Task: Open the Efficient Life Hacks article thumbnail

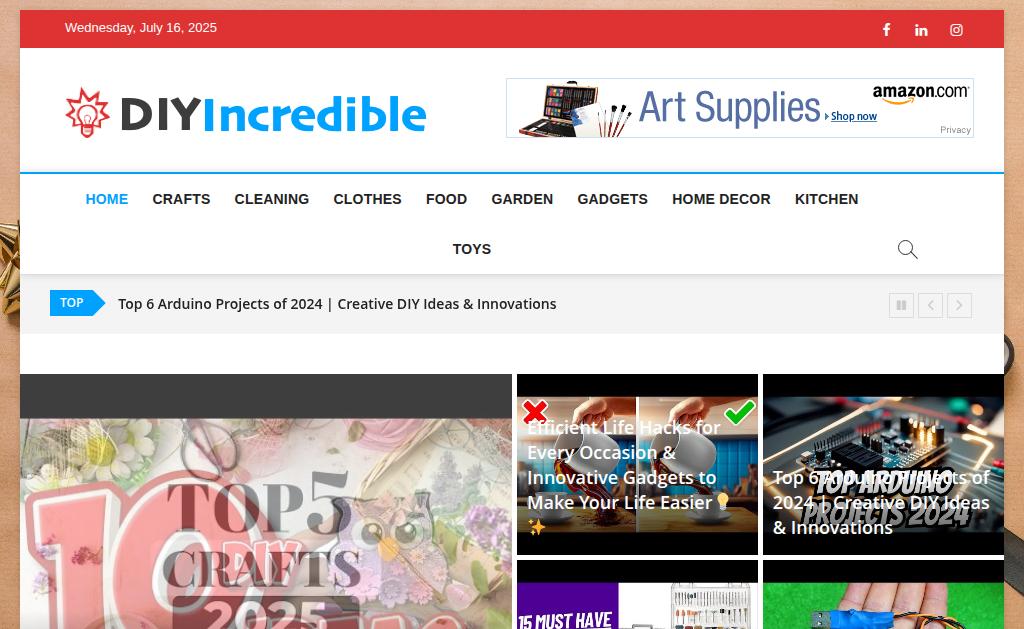Action: [637, 464]
